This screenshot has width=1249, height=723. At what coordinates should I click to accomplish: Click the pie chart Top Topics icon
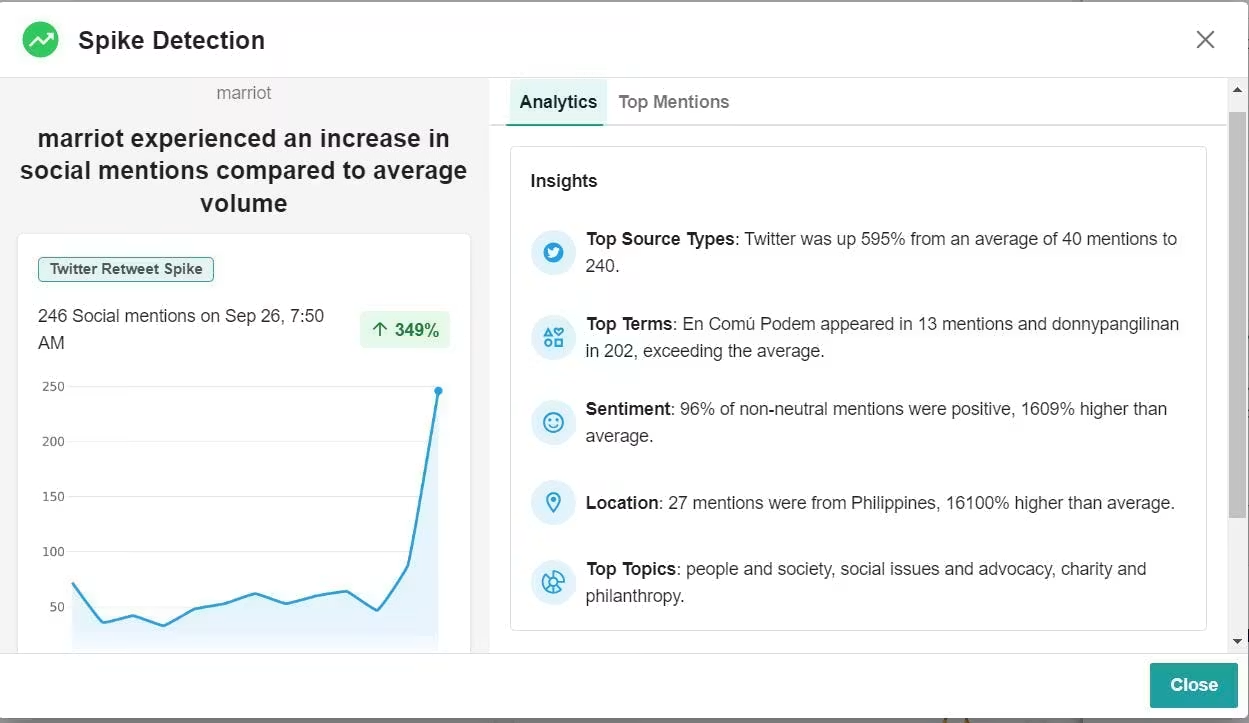553,582
